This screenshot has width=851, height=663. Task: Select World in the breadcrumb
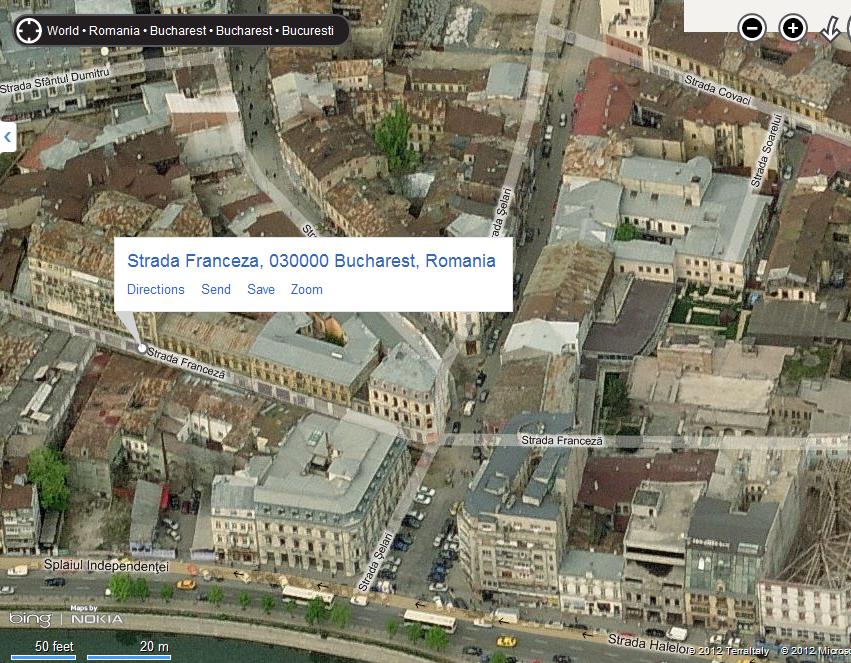click(x=63, y=31)
